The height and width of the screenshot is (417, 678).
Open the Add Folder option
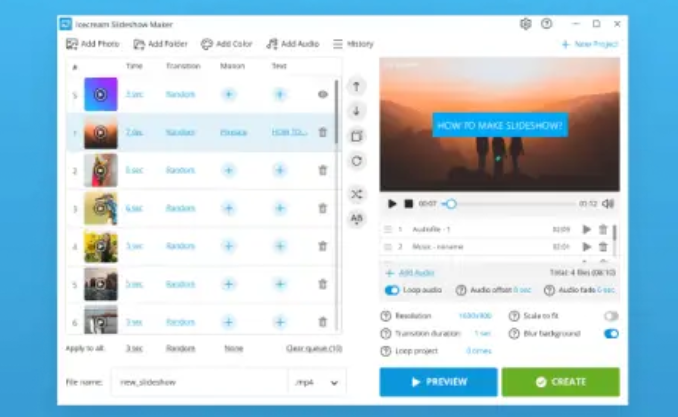pos(160,44)
